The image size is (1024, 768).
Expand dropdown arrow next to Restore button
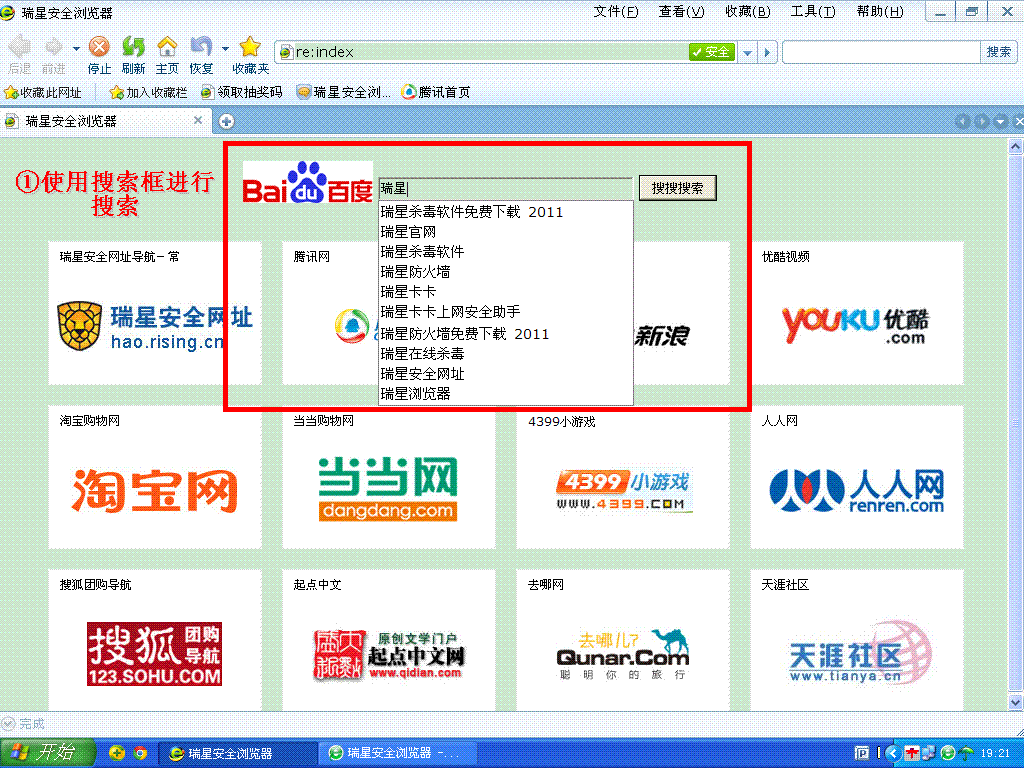click(225, 48)
